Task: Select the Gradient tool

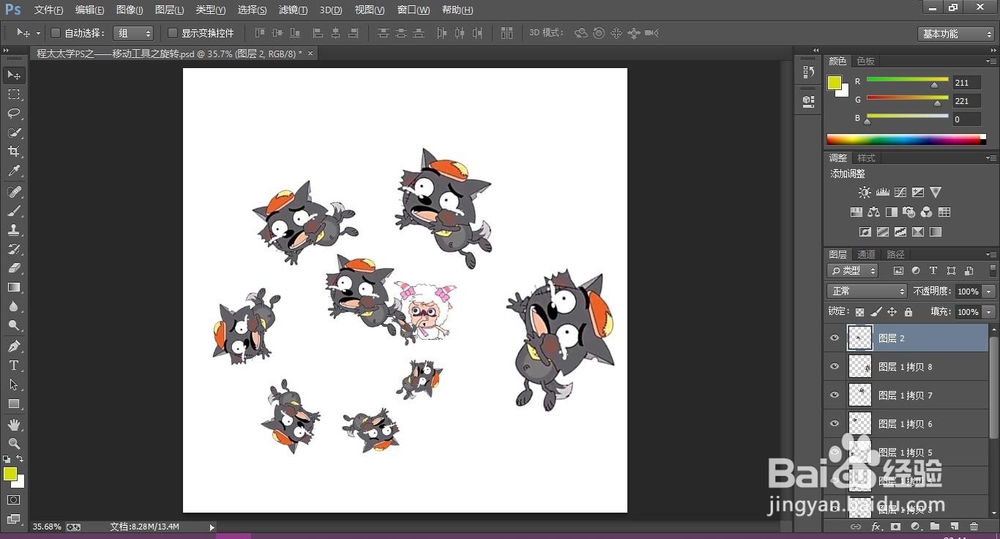Action: (13, 287)
